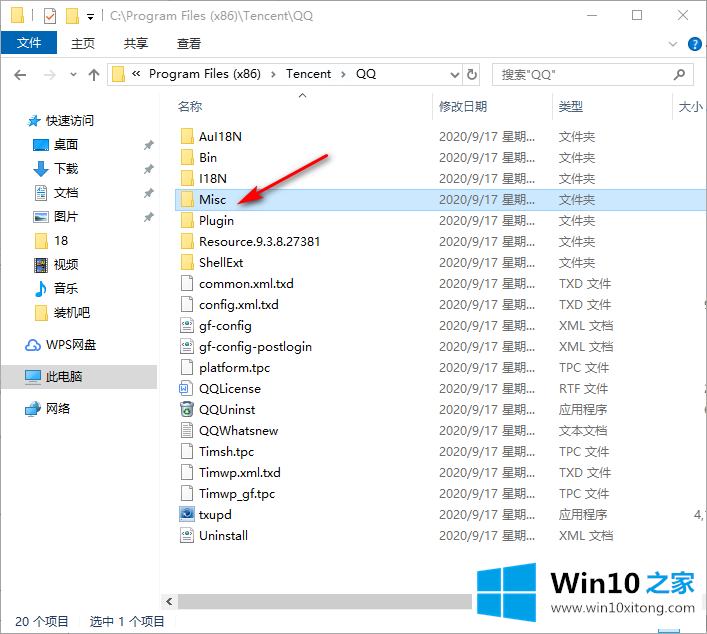Select the I18N folder icon
The height and width of the screenshot is (634, 707).
(187, 178)
